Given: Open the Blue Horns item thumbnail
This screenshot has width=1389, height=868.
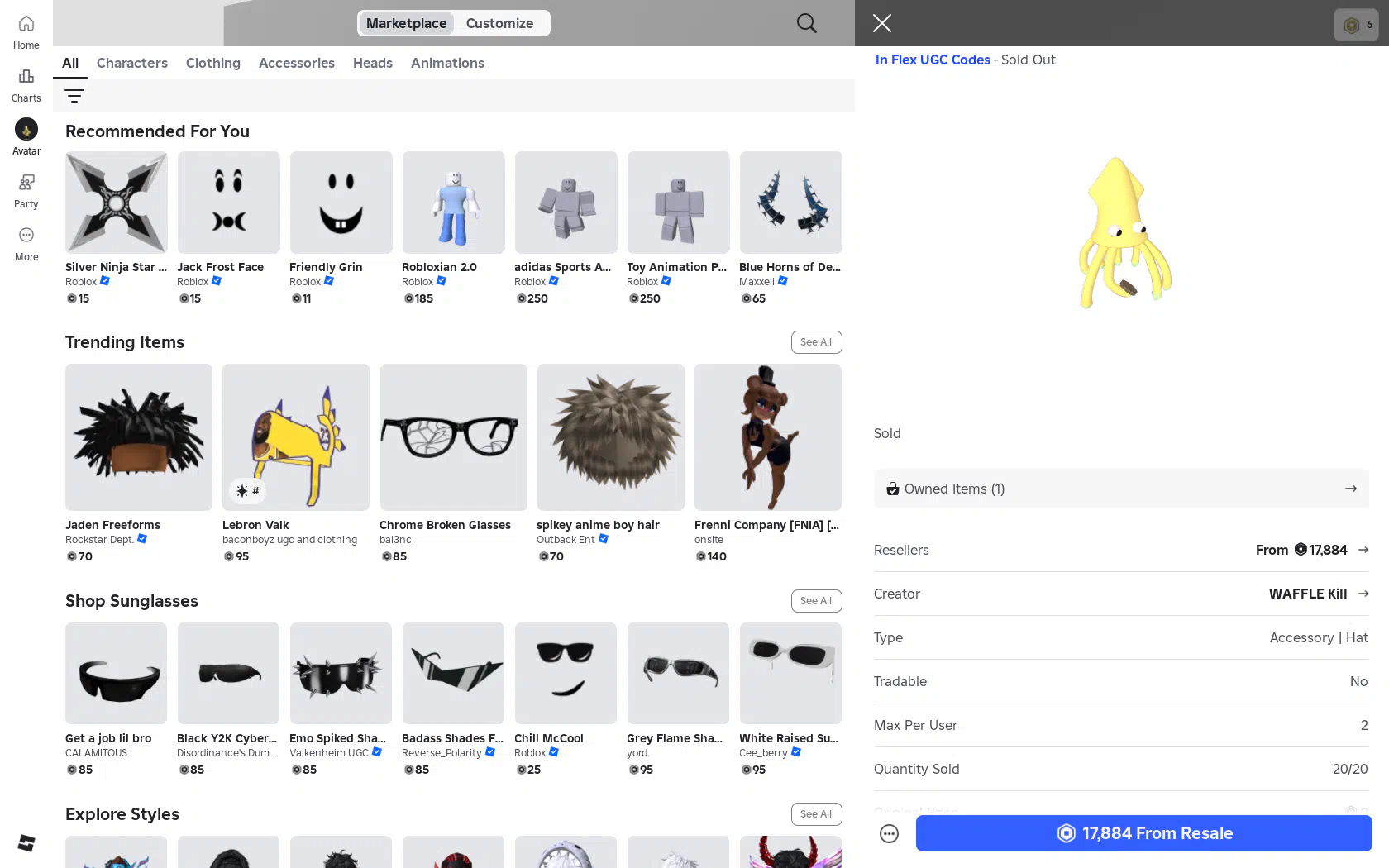Looking at the screenshot, I should (x=791, y=203).
